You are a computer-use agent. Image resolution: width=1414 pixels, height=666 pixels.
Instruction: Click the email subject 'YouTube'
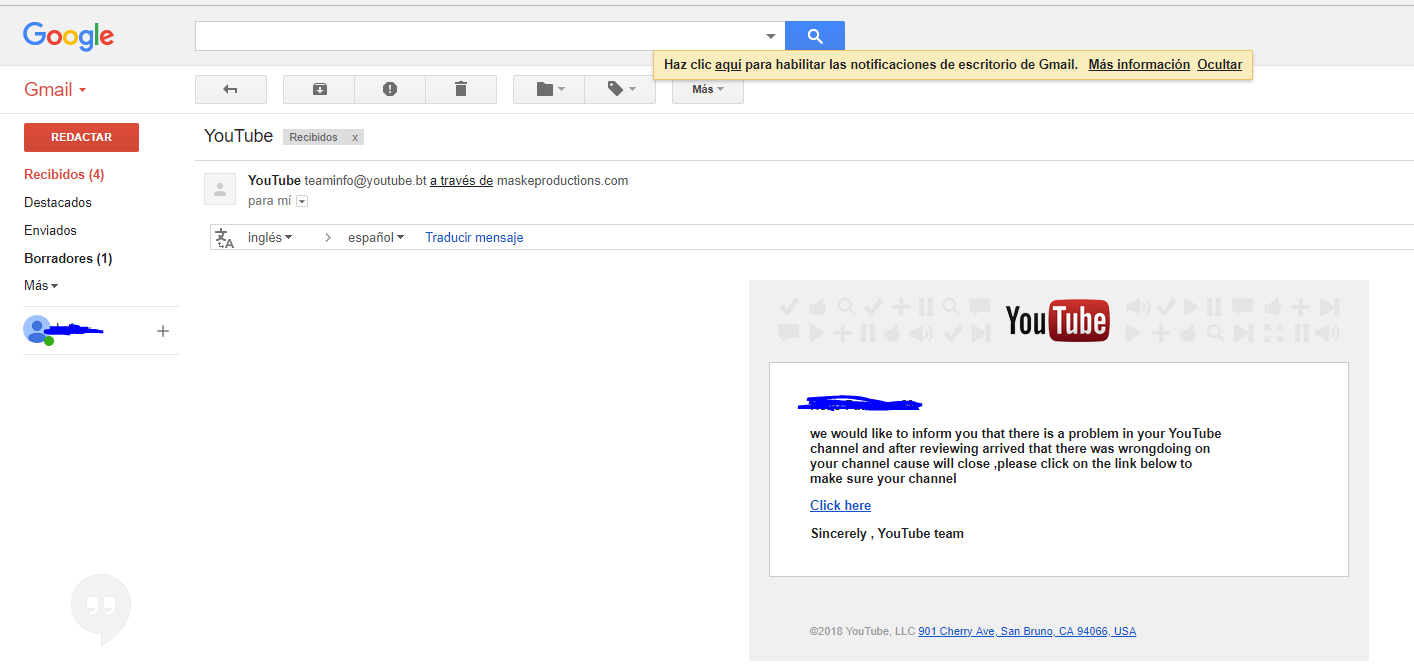click(x=238, y=136)
